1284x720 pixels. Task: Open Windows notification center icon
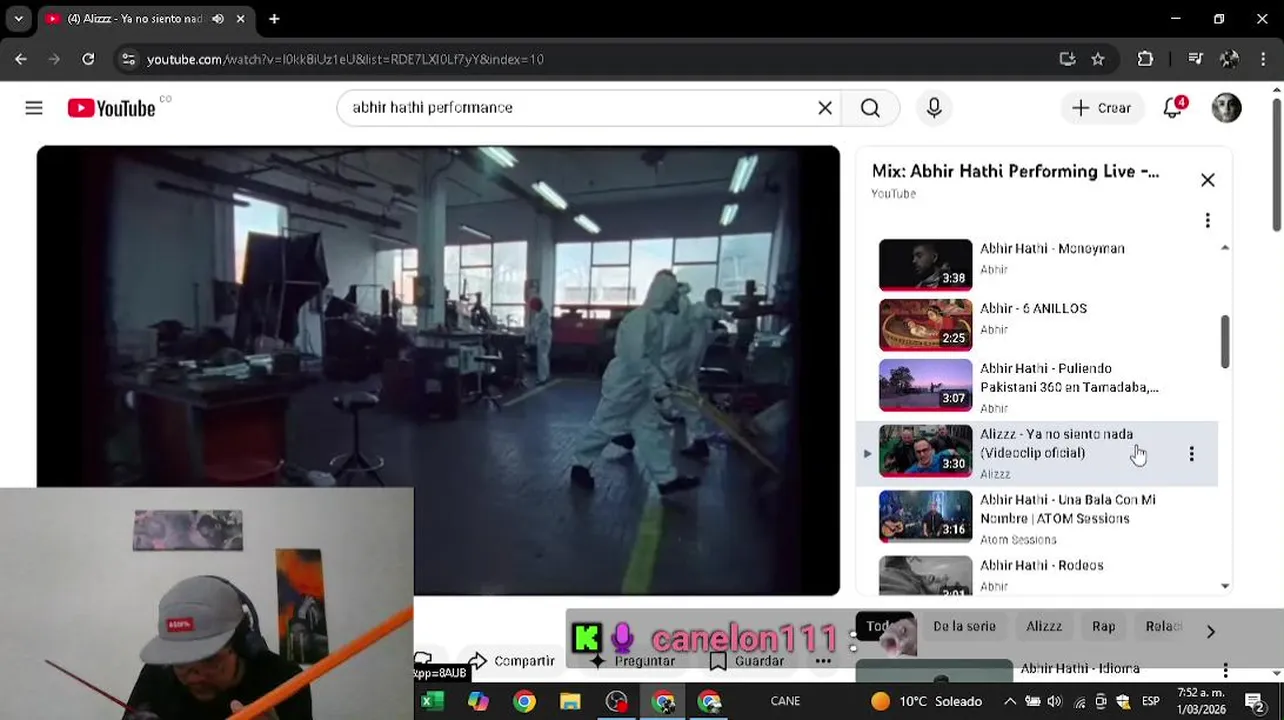[1254, 702]
